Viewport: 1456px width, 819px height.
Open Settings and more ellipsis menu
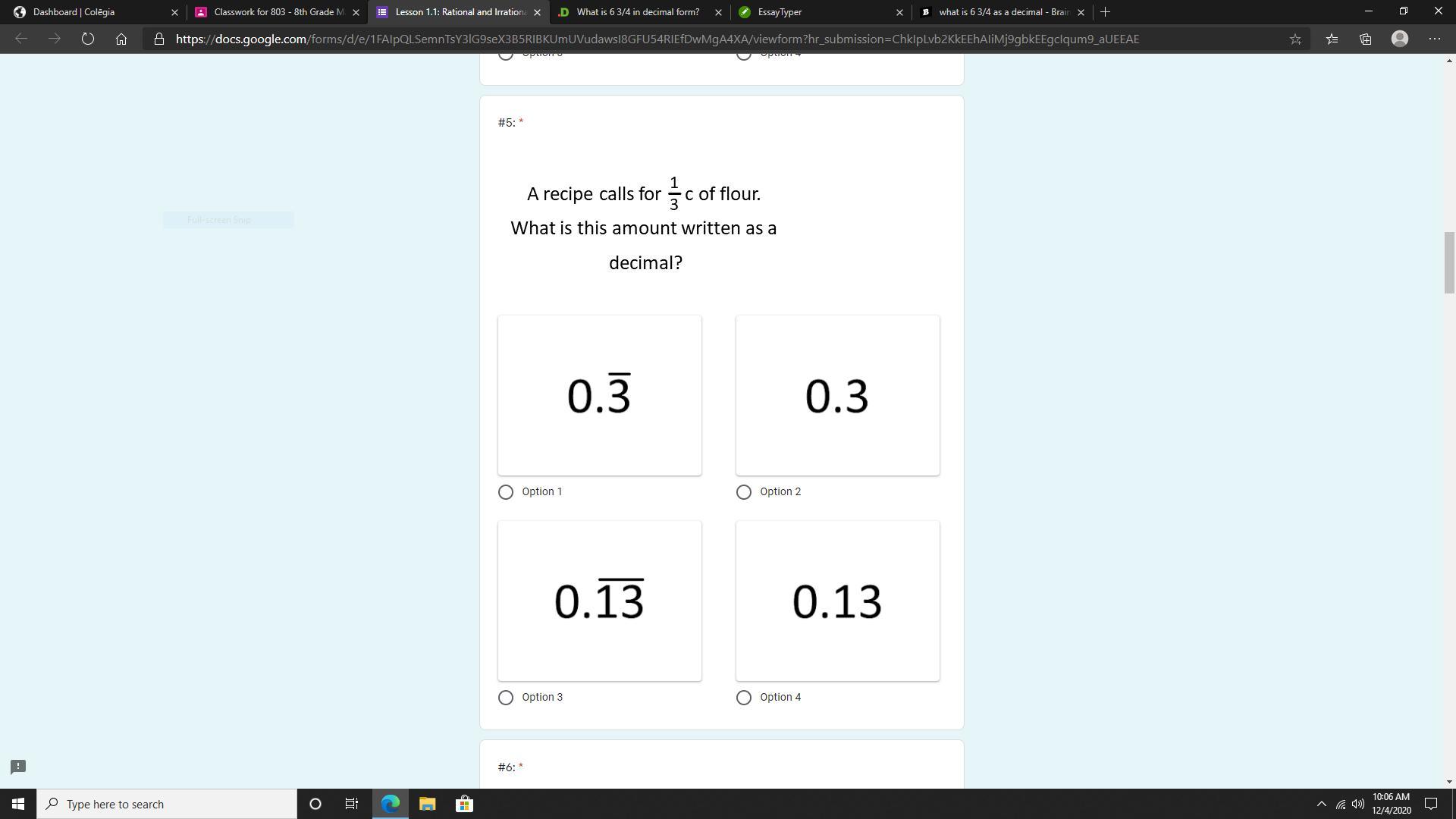1434,39
